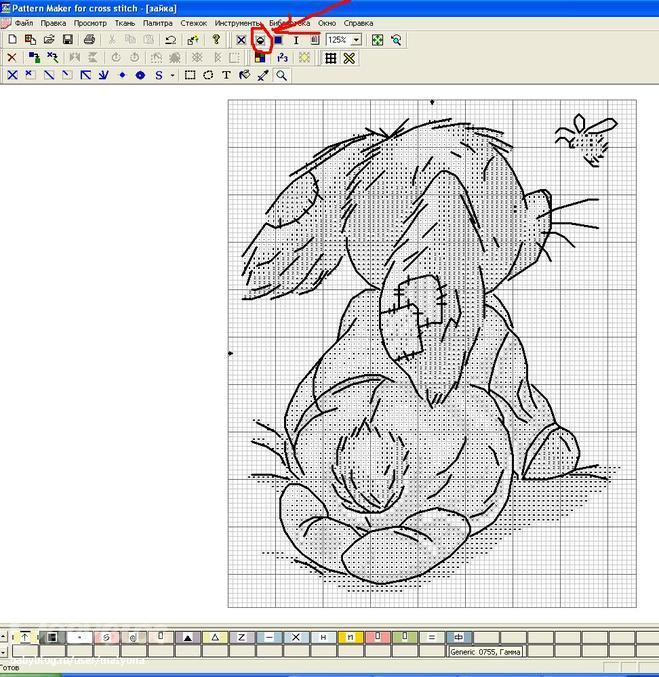This screenshot has height=677, width=659.
Task: Open the Файл menu
Action: tap(24, 22)
